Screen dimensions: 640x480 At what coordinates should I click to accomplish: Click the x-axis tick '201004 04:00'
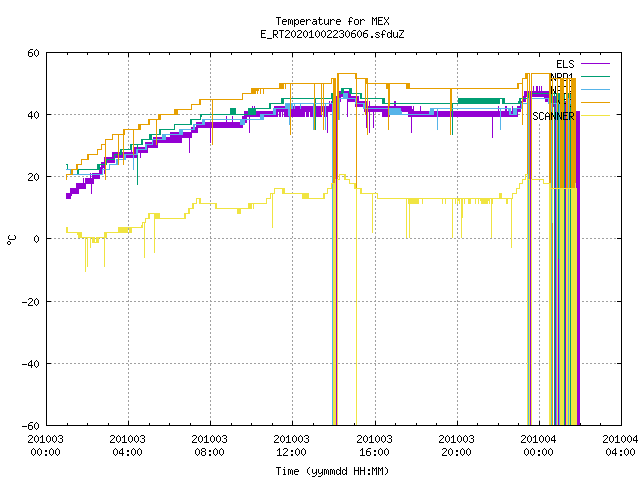pyautogui.click(x=620, y=446)
